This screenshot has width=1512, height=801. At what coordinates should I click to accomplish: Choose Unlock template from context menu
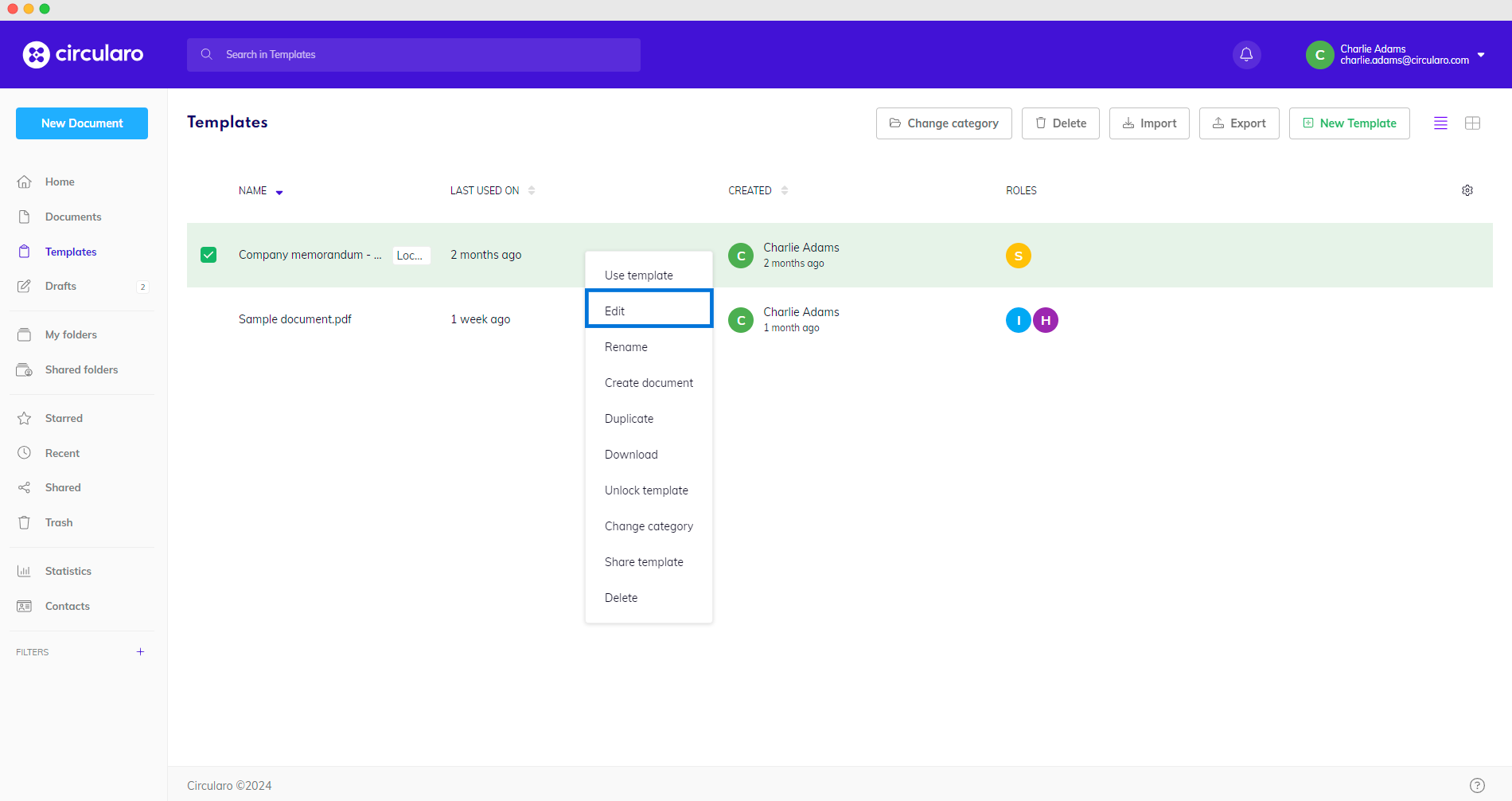pyautogui.click(x=646, y=490)
